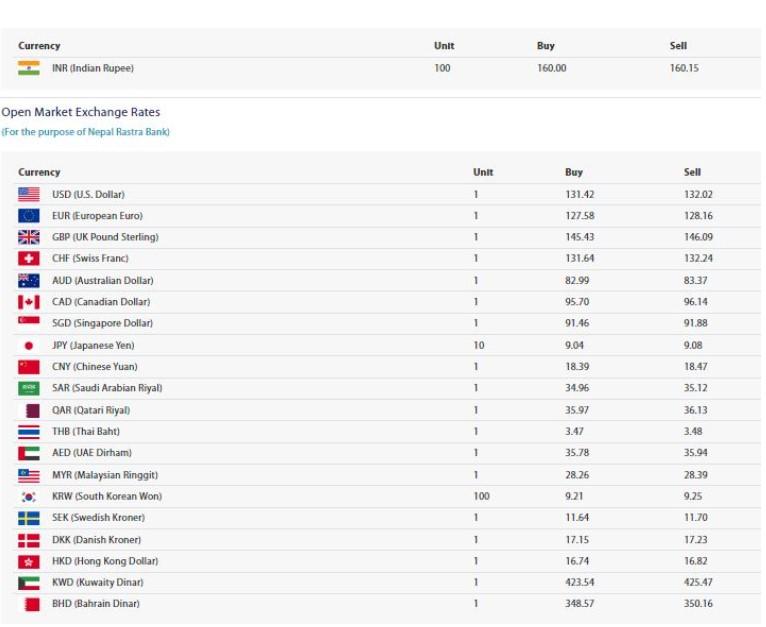The image size is (766, 627).
Task: Select the Swiss flag icon for CHF
Action: click(x=29, y=259)
